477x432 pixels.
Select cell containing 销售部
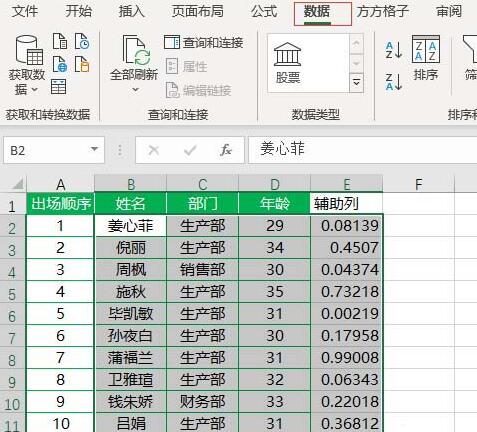(x=202, y=270)
